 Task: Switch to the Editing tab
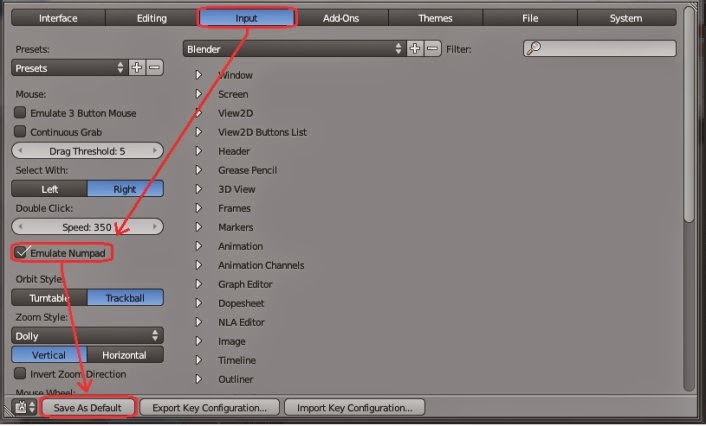[152, 18]
